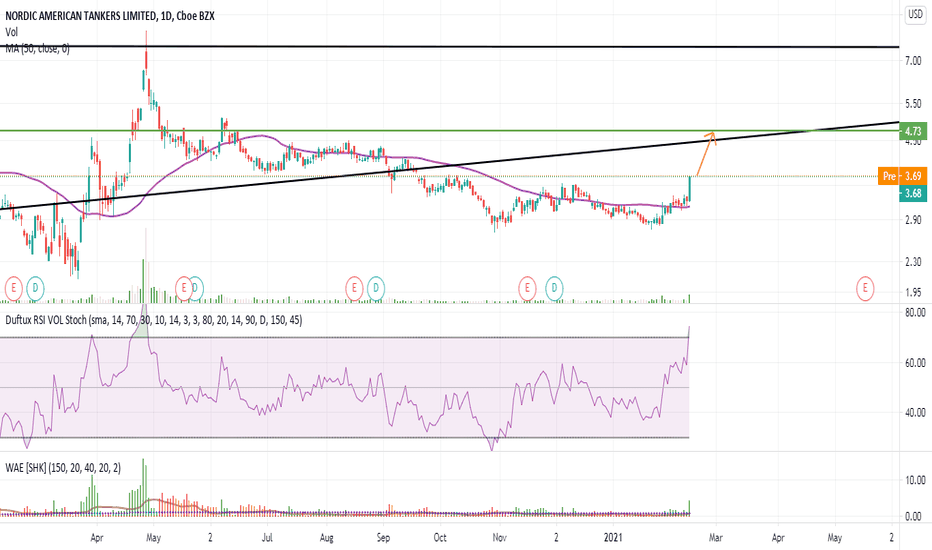Open the USD currency selector
The height and width of the screenshot is (550, 932).
(x=915, y=14)
